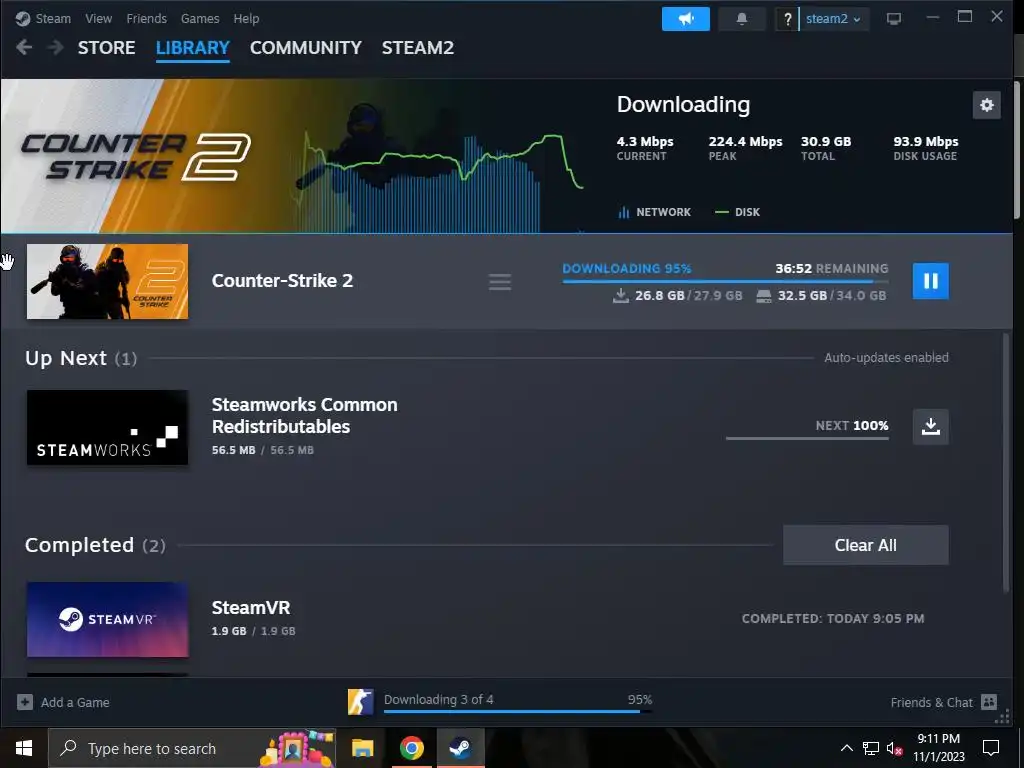Image resolution: width=1024 pixels, height=768 pixels.
Task: Click the SteamVR title
Action: coord(251,607)
